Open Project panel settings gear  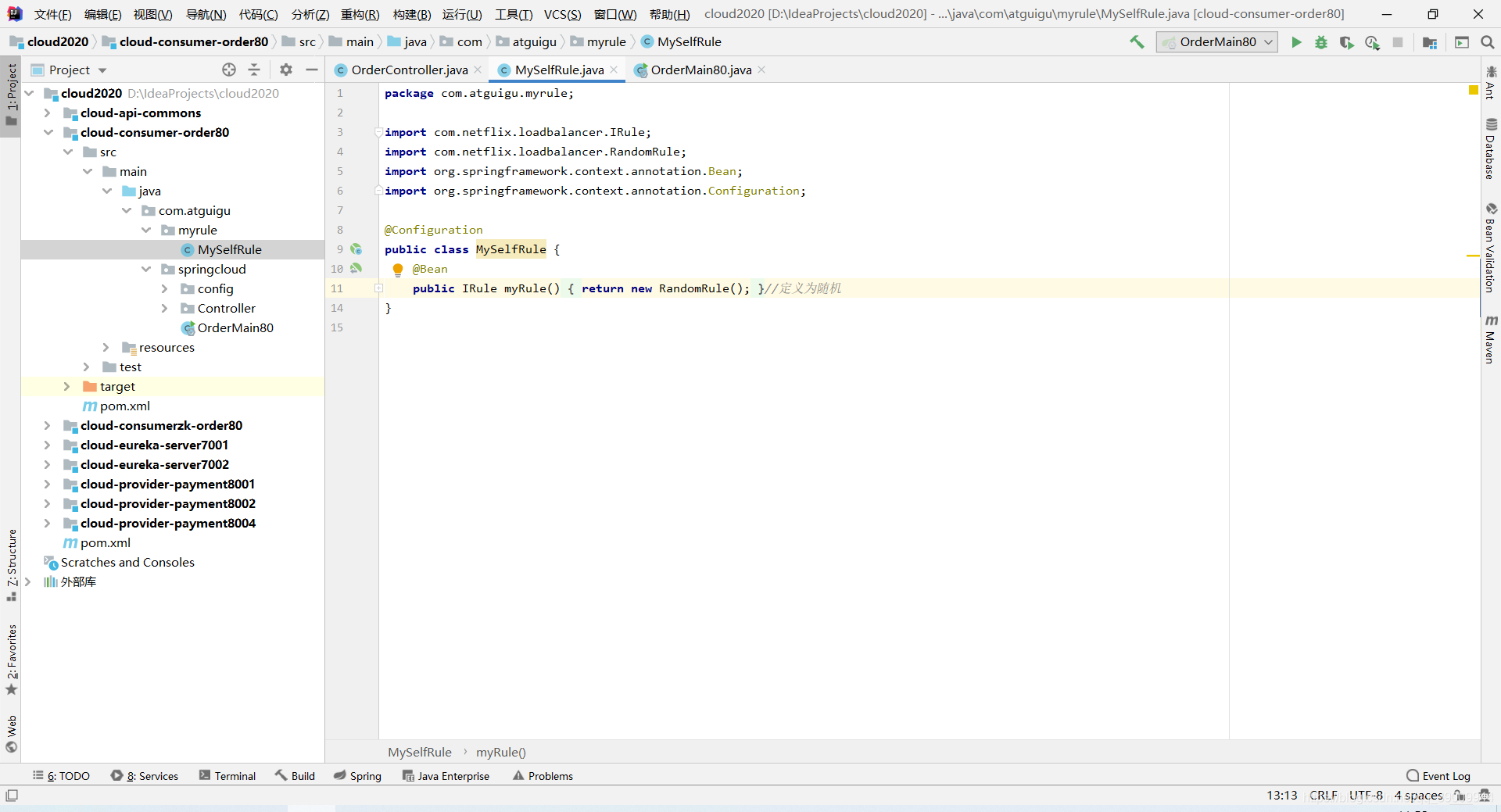click(x=286, y=70)
